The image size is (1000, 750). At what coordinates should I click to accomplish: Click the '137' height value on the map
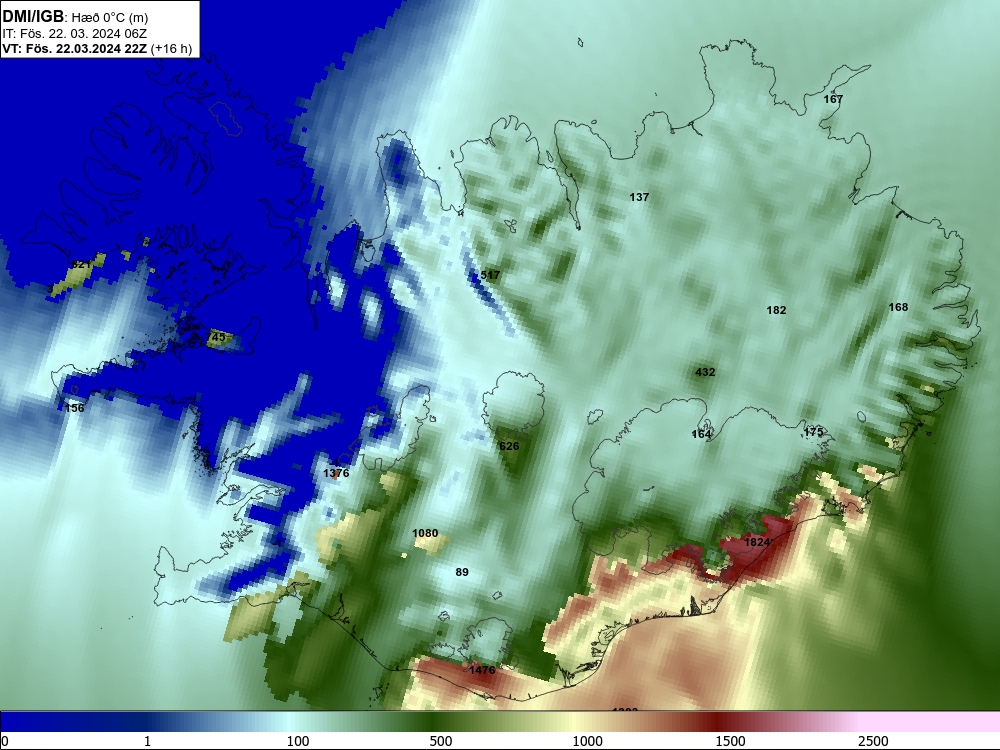point(639,197)
